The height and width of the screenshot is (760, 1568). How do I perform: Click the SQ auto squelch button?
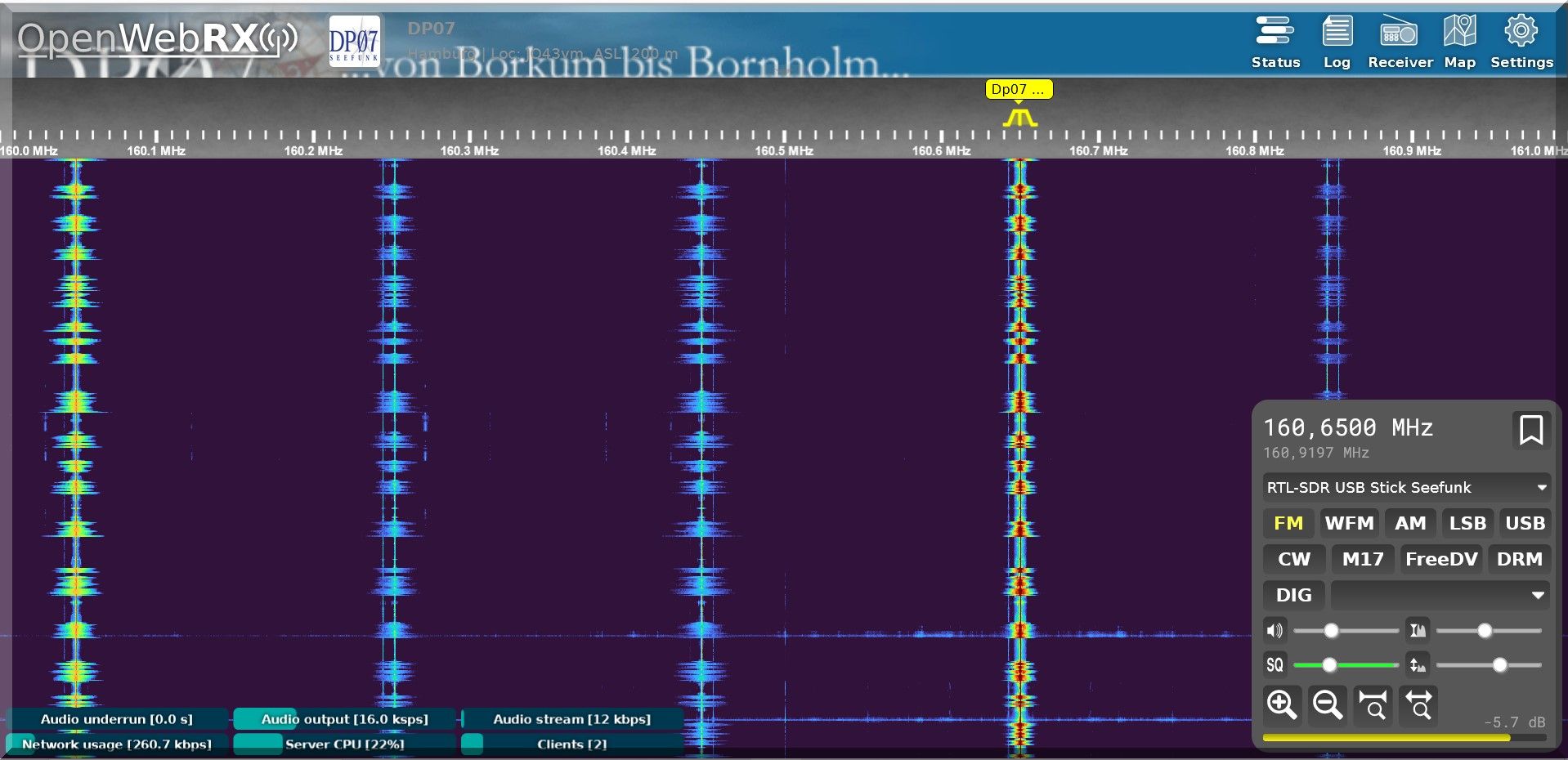tap(1275, 665)
